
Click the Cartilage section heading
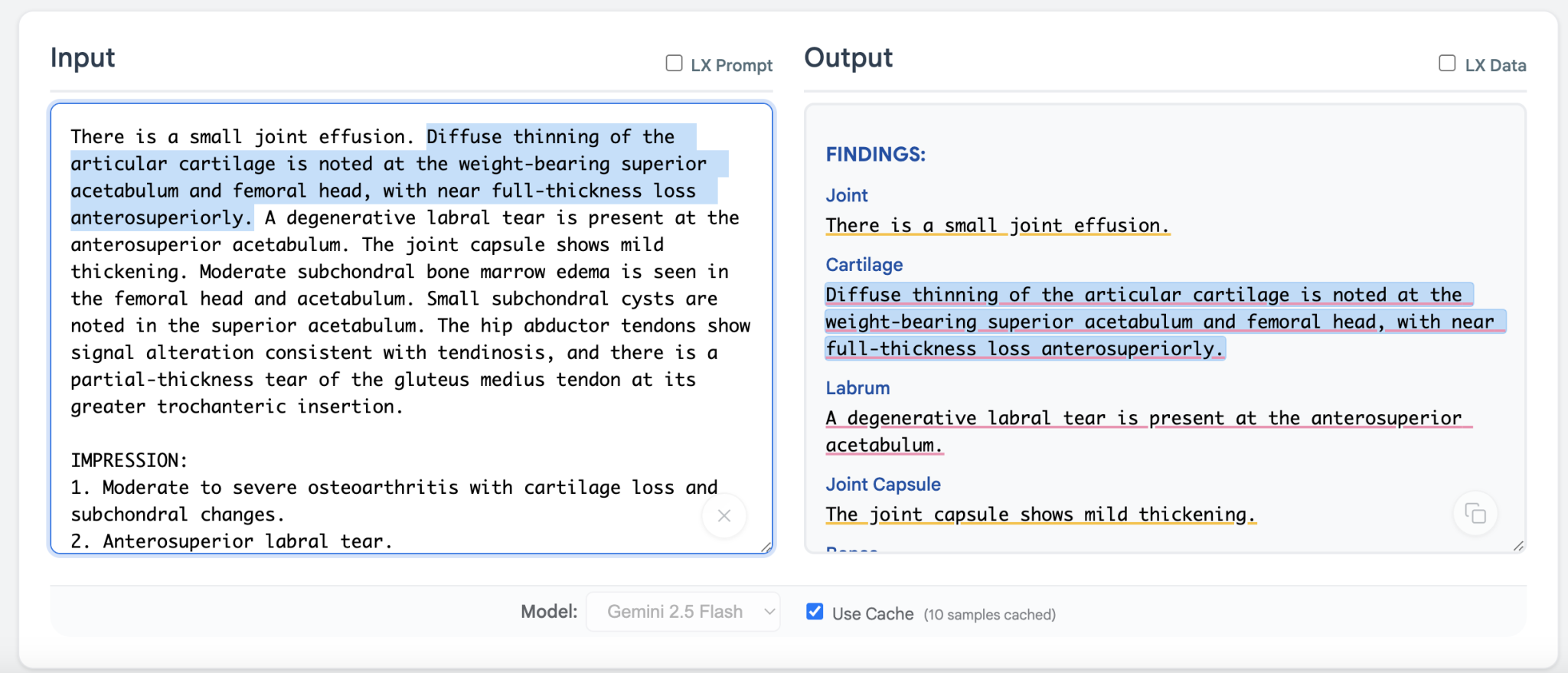(x=864, y=265)
